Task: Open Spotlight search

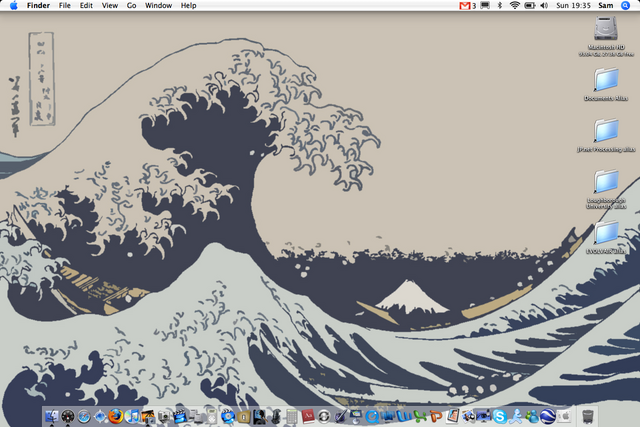Action: point(625,5)
